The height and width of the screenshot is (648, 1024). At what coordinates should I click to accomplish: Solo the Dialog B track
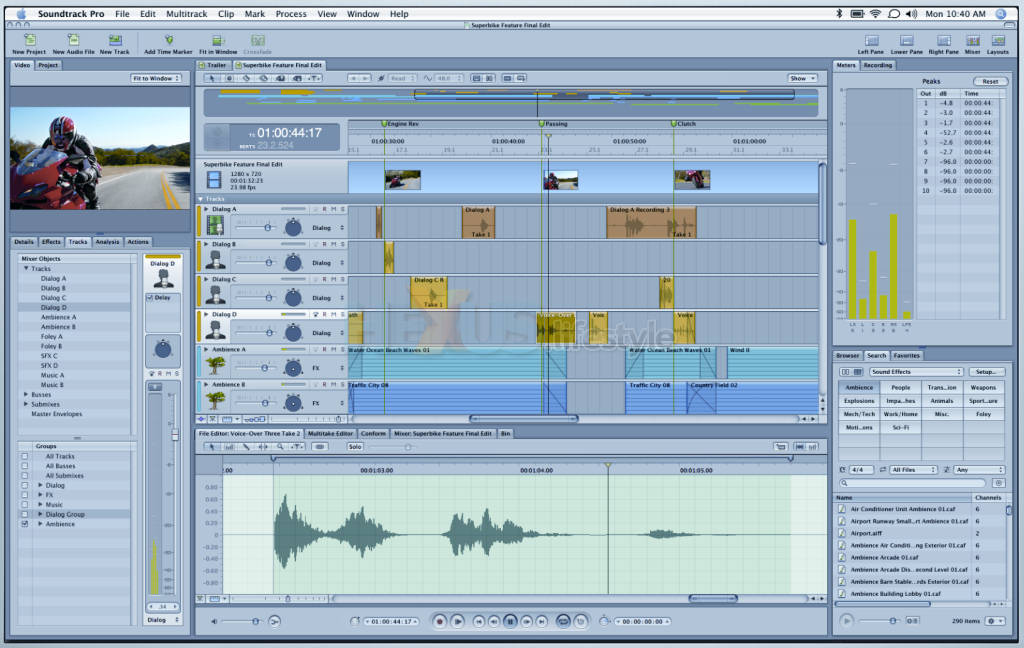click(x=342, y=244)
